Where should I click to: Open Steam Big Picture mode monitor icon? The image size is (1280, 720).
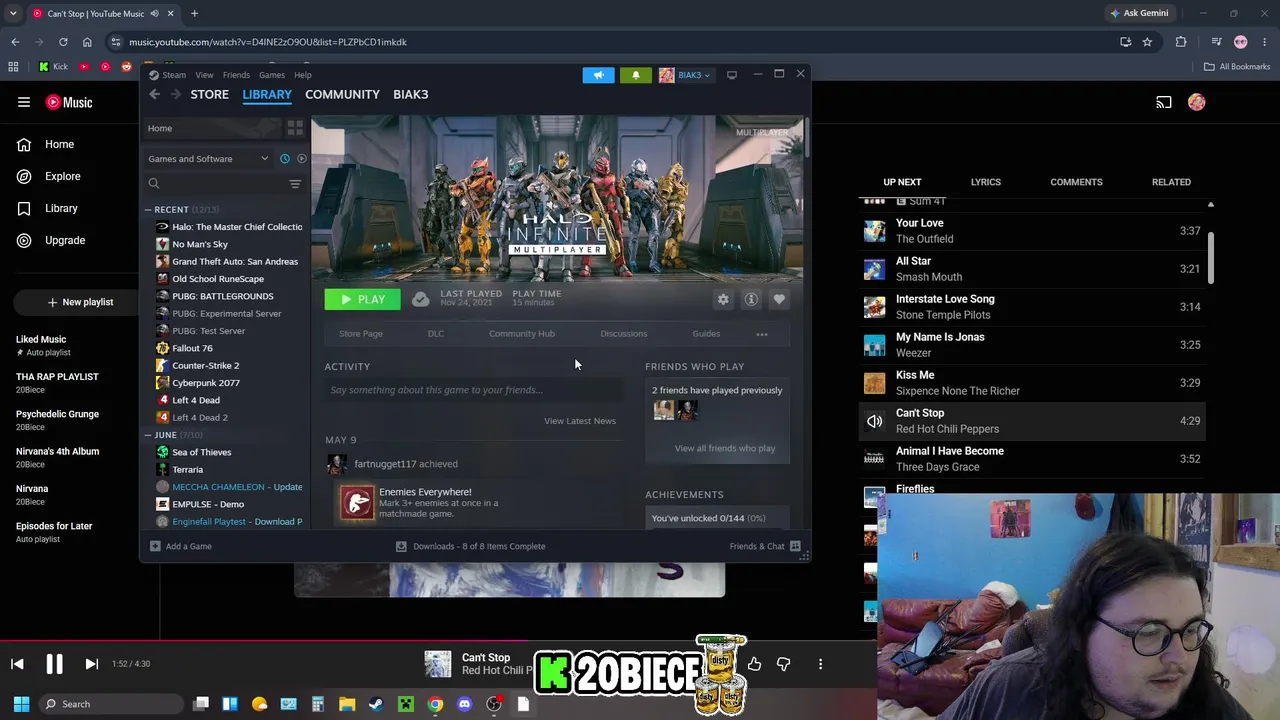click(732, 75)
